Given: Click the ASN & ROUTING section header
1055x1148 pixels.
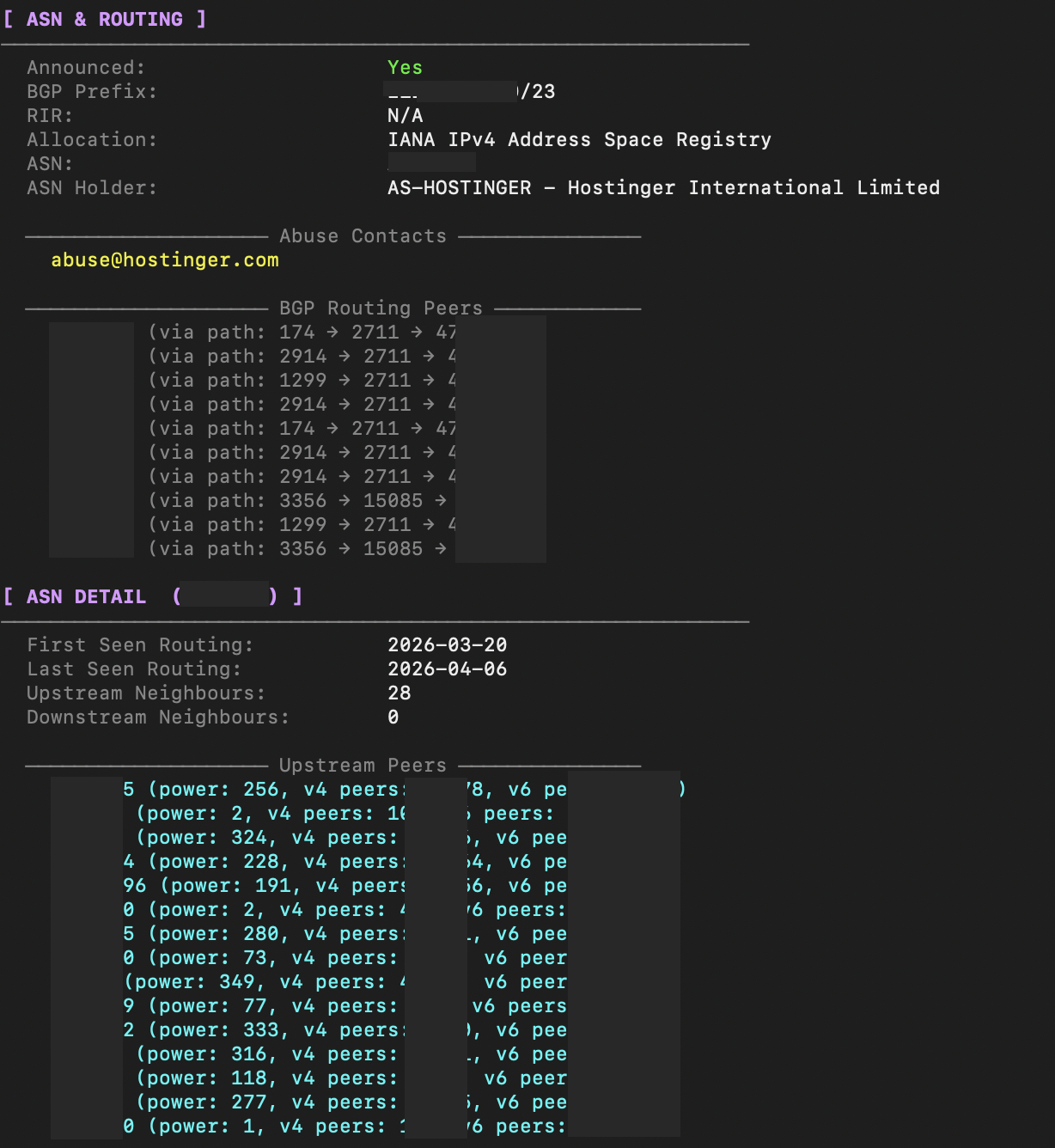Looking at the screenshot, I should (x=105, y=19).
